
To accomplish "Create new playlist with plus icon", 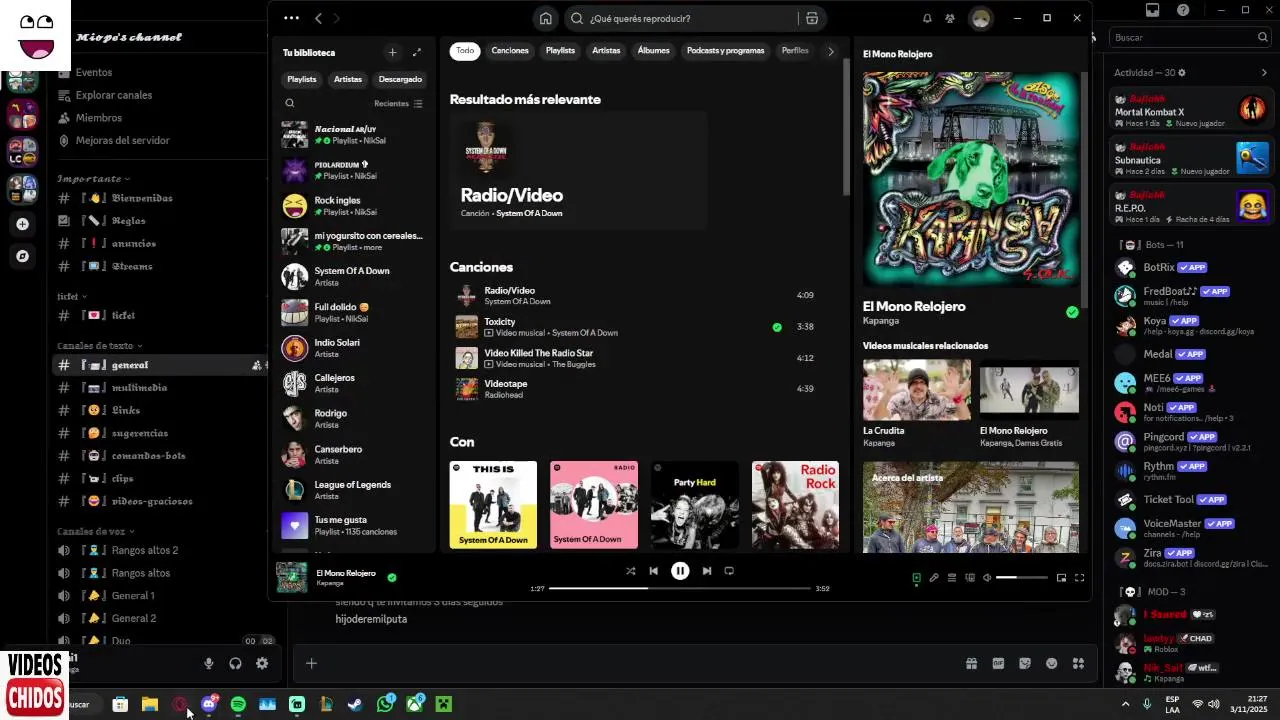I will (x=392, y=52).
